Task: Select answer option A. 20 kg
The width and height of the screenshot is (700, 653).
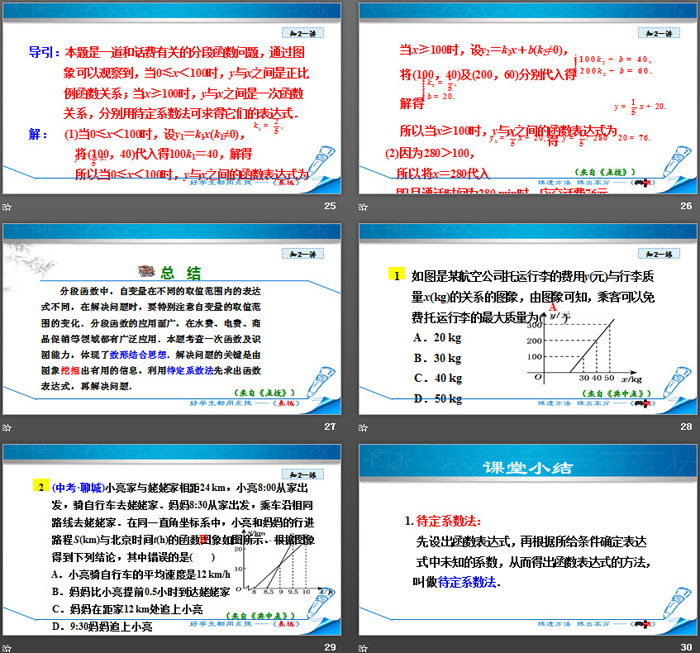Action: coord(438,338)
